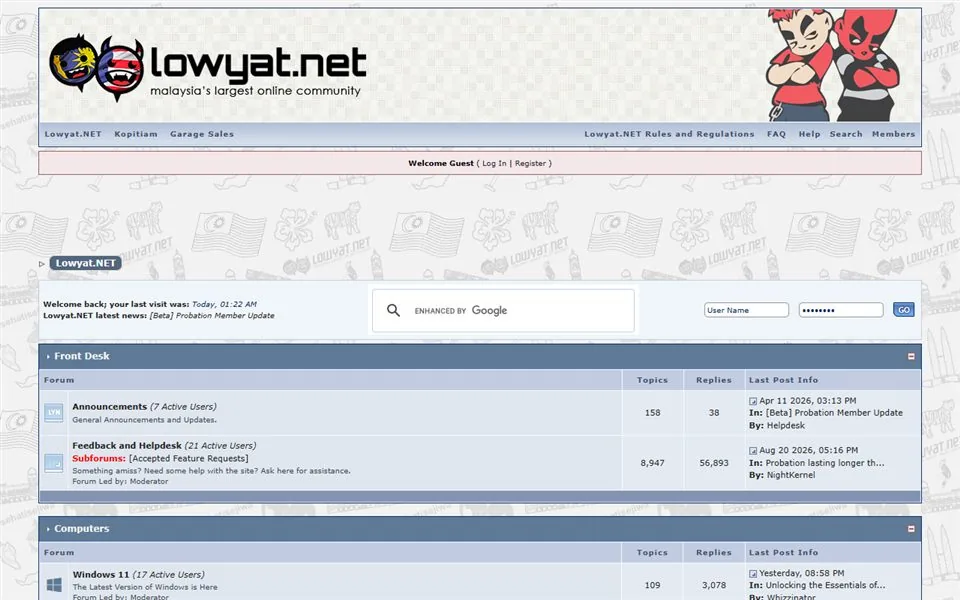Image resolution: width=960 pixels, height=600 pixels.
Task: Collapse the Computers category
Action: 911,529
